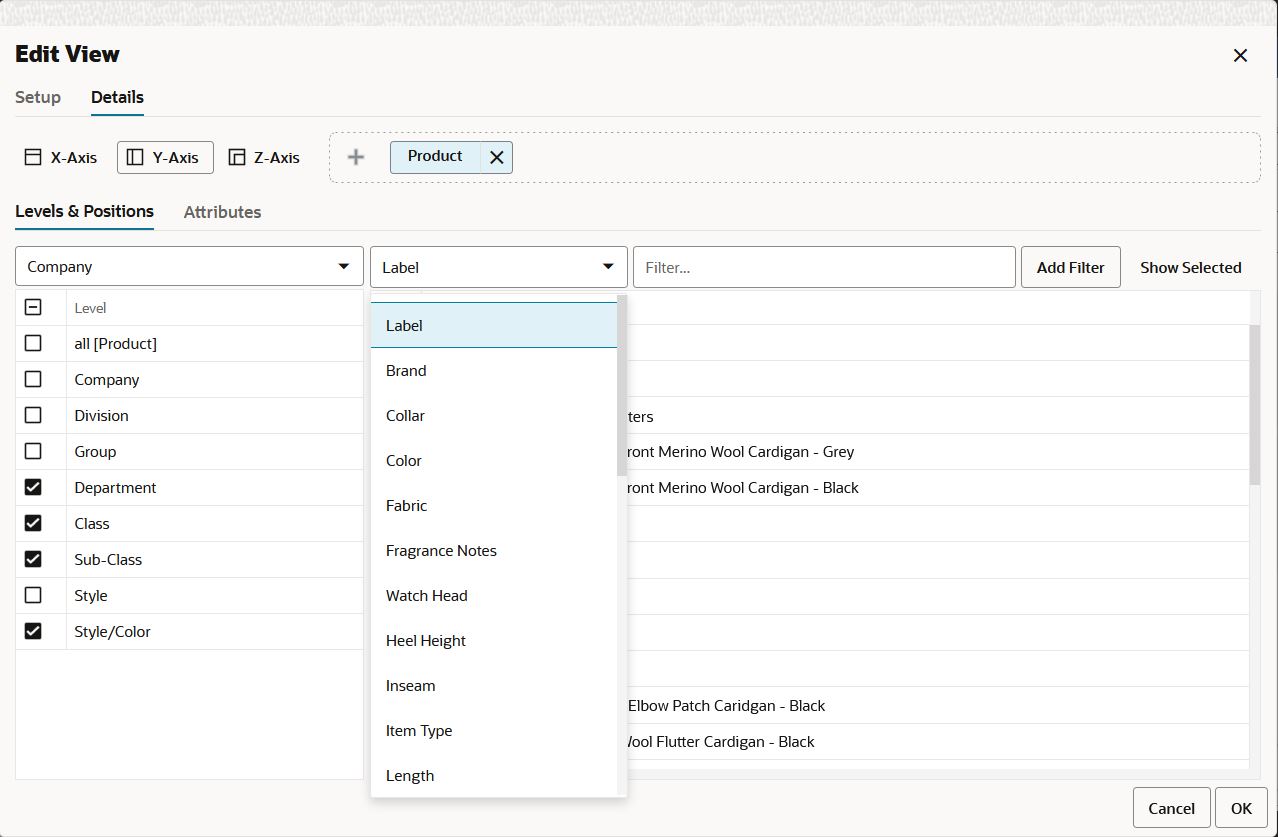Click the dropdown list scrollbar thumb
1278x837 pixels.
click(x=622, y=385)
